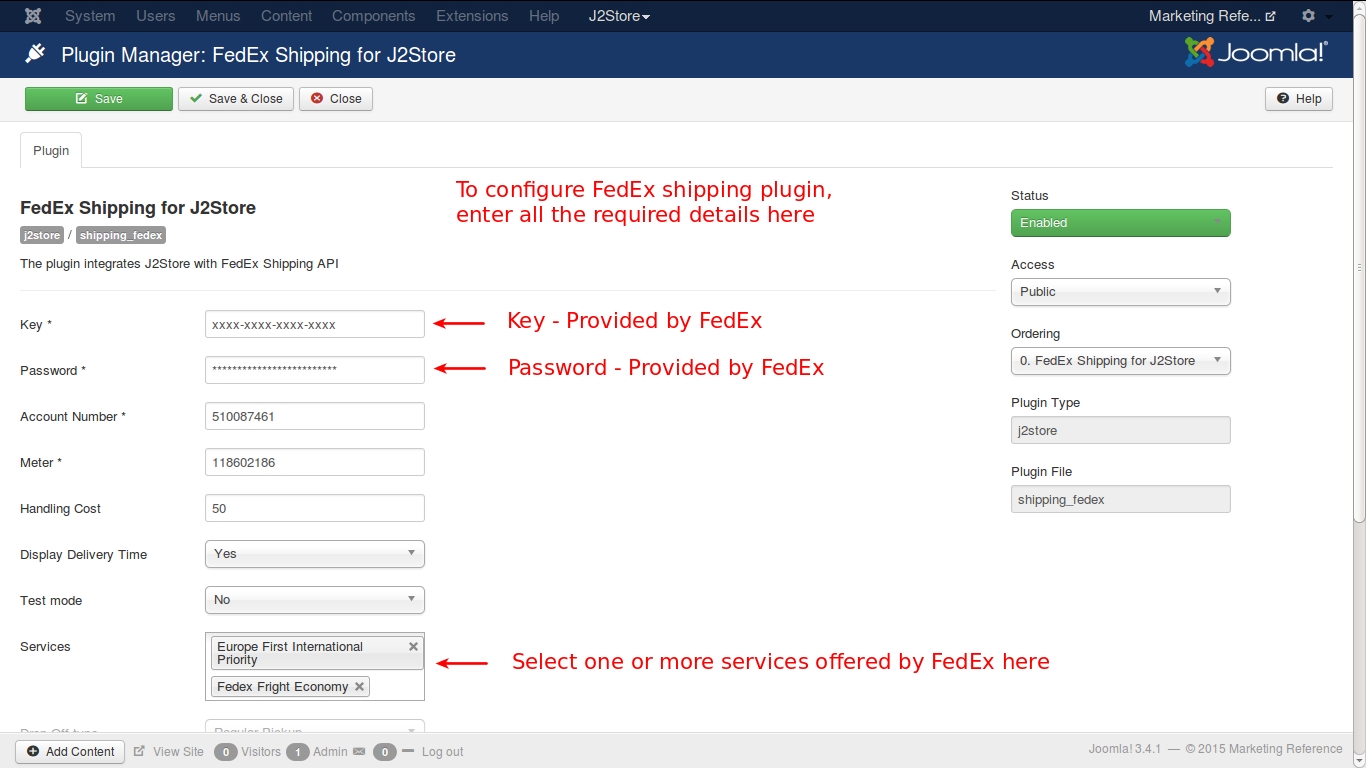This screenshot has width=1366, height=768.
Task: Click the Help button
Action: click(1298, 99)
